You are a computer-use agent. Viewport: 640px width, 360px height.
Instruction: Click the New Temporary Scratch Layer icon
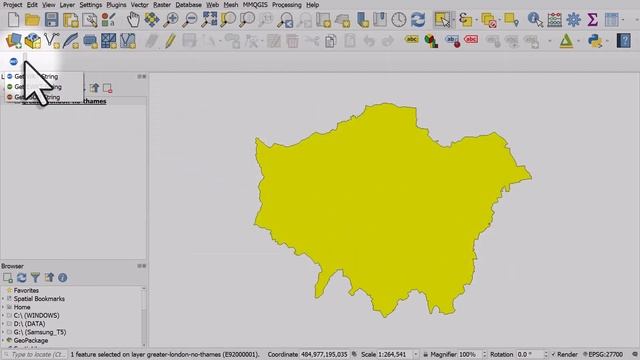click(x=90, y=41)
